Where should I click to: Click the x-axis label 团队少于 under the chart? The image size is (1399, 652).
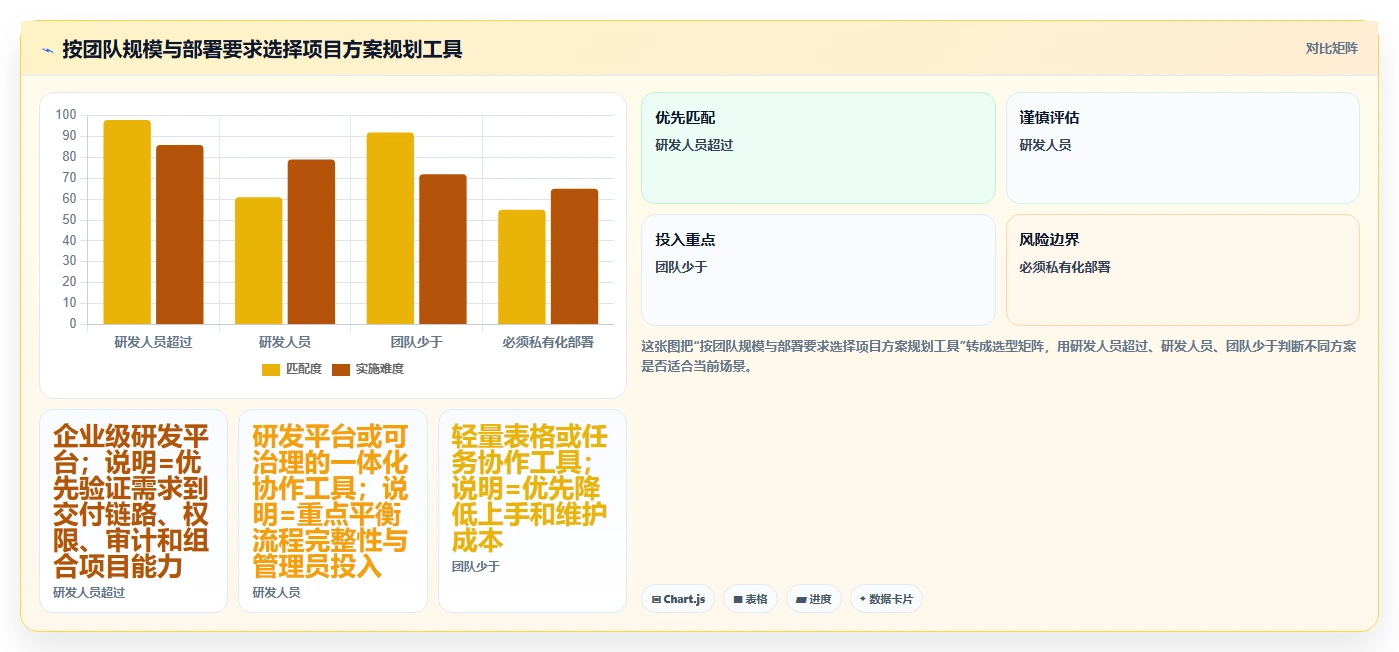[416, 342]
